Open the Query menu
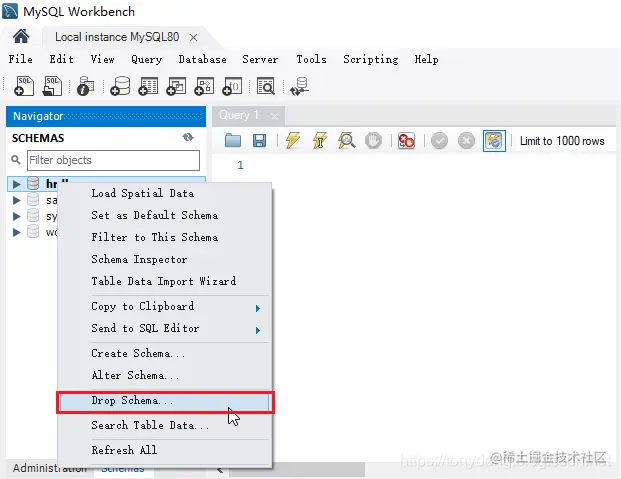621x479 pixels. tap(147, 59)
